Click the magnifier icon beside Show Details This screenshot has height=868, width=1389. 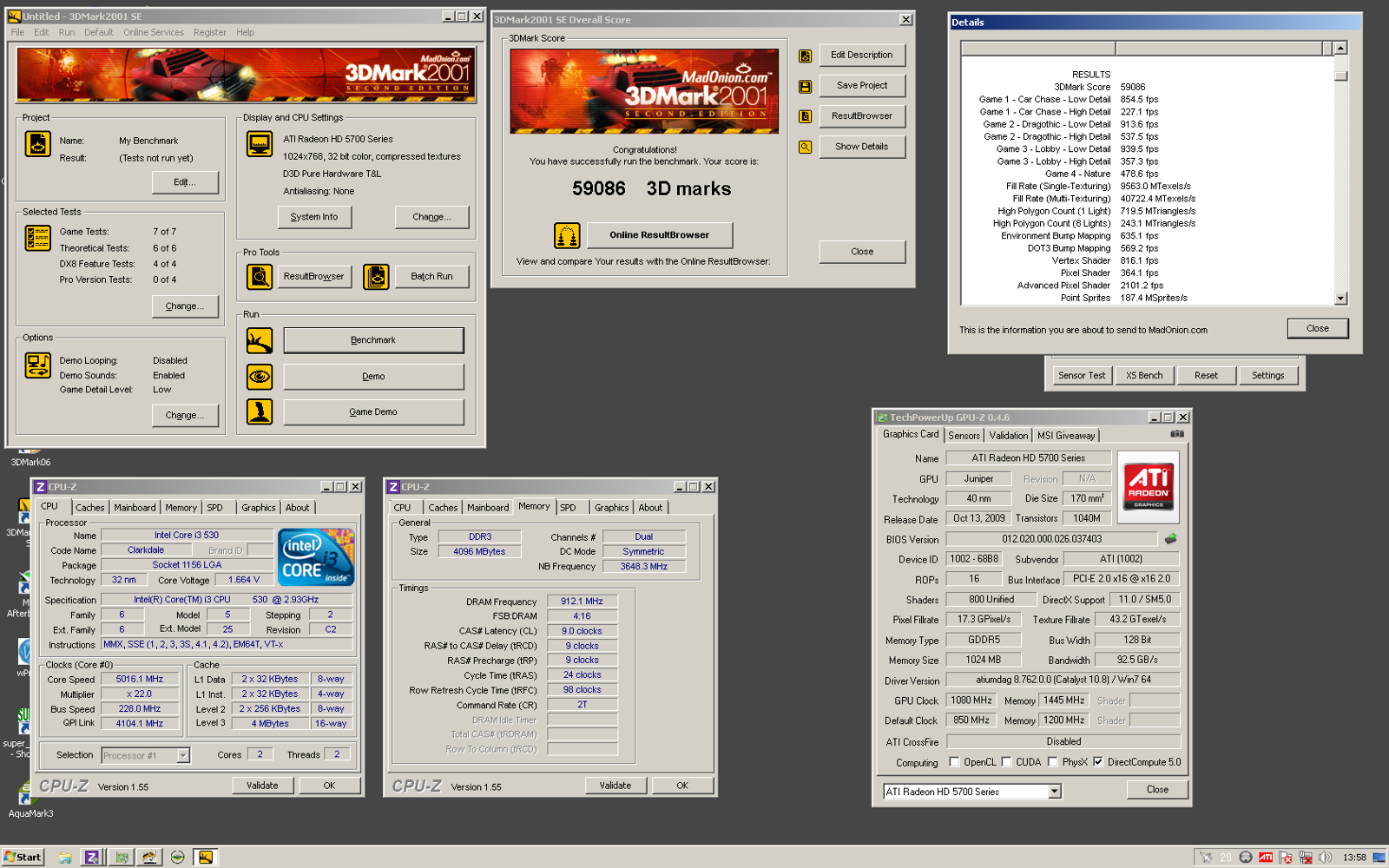tap(806, 147)
